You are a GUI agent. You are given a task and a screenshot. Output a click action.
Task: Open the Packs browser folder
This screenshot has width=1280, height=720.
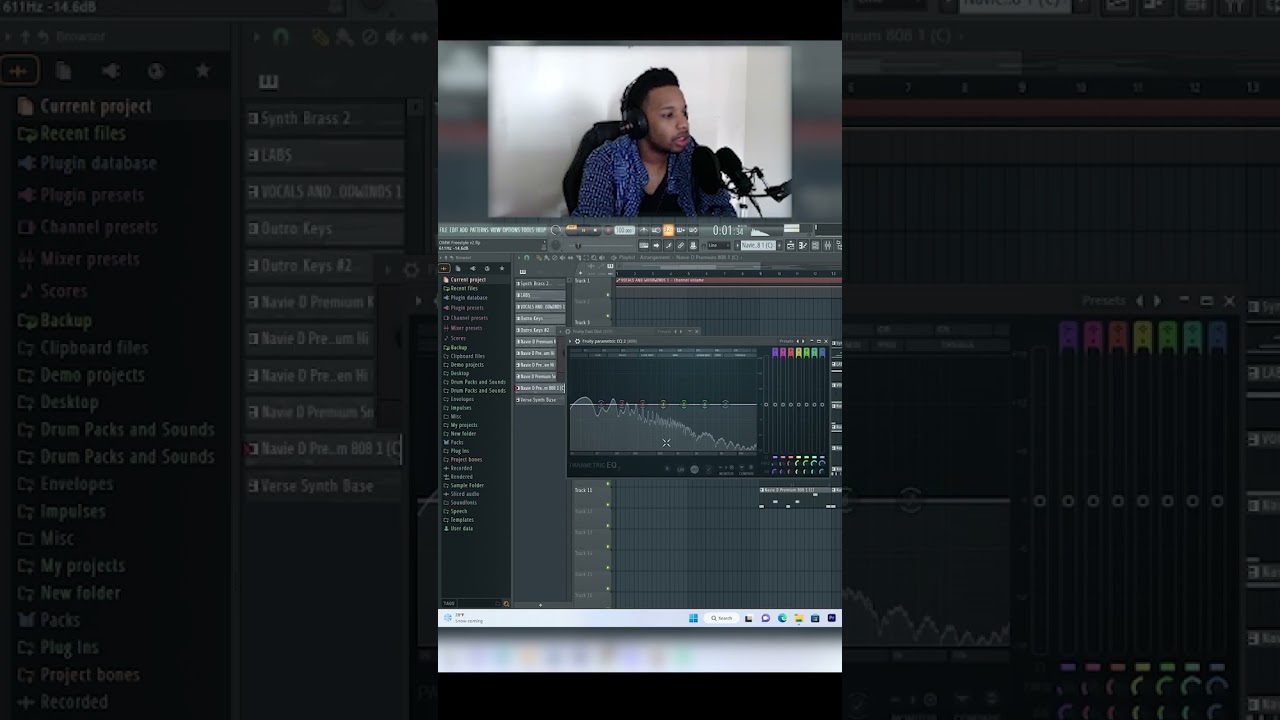pyautogui.click(x=457, y=442)
